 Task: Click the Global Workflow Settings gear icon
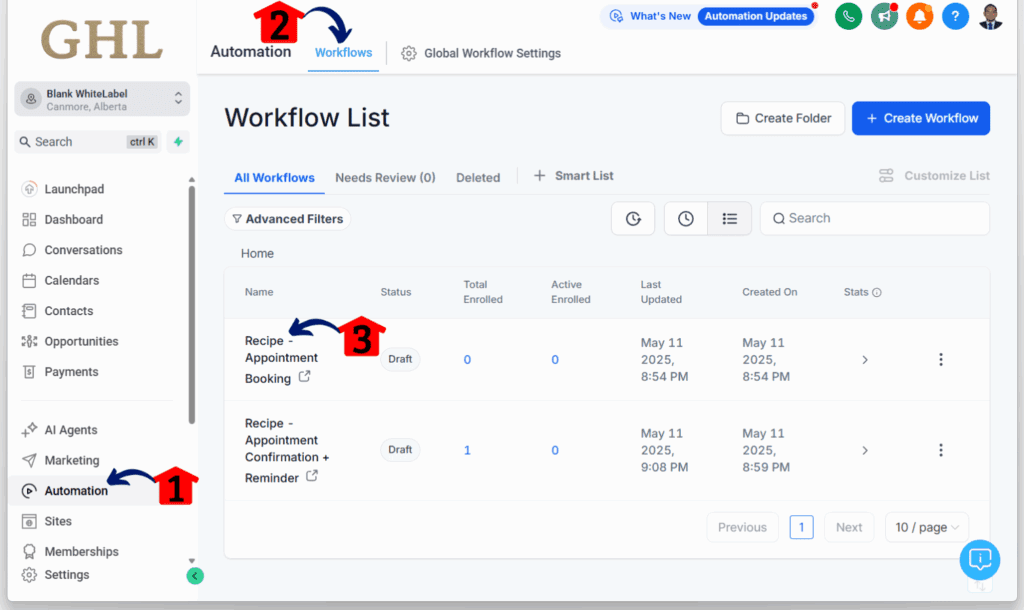pos(409,54)
